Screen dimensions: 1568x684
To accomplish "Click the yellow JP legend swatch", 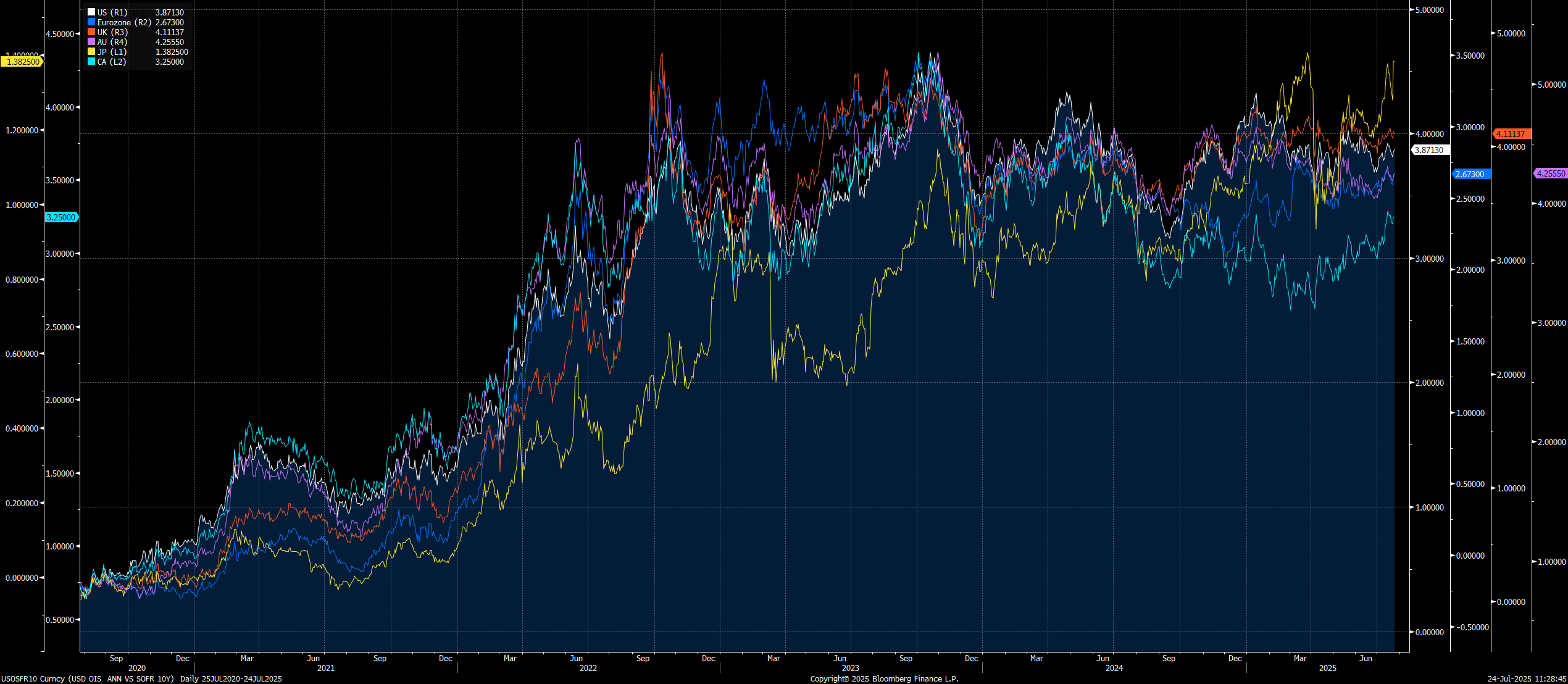I will click(91, 52).
